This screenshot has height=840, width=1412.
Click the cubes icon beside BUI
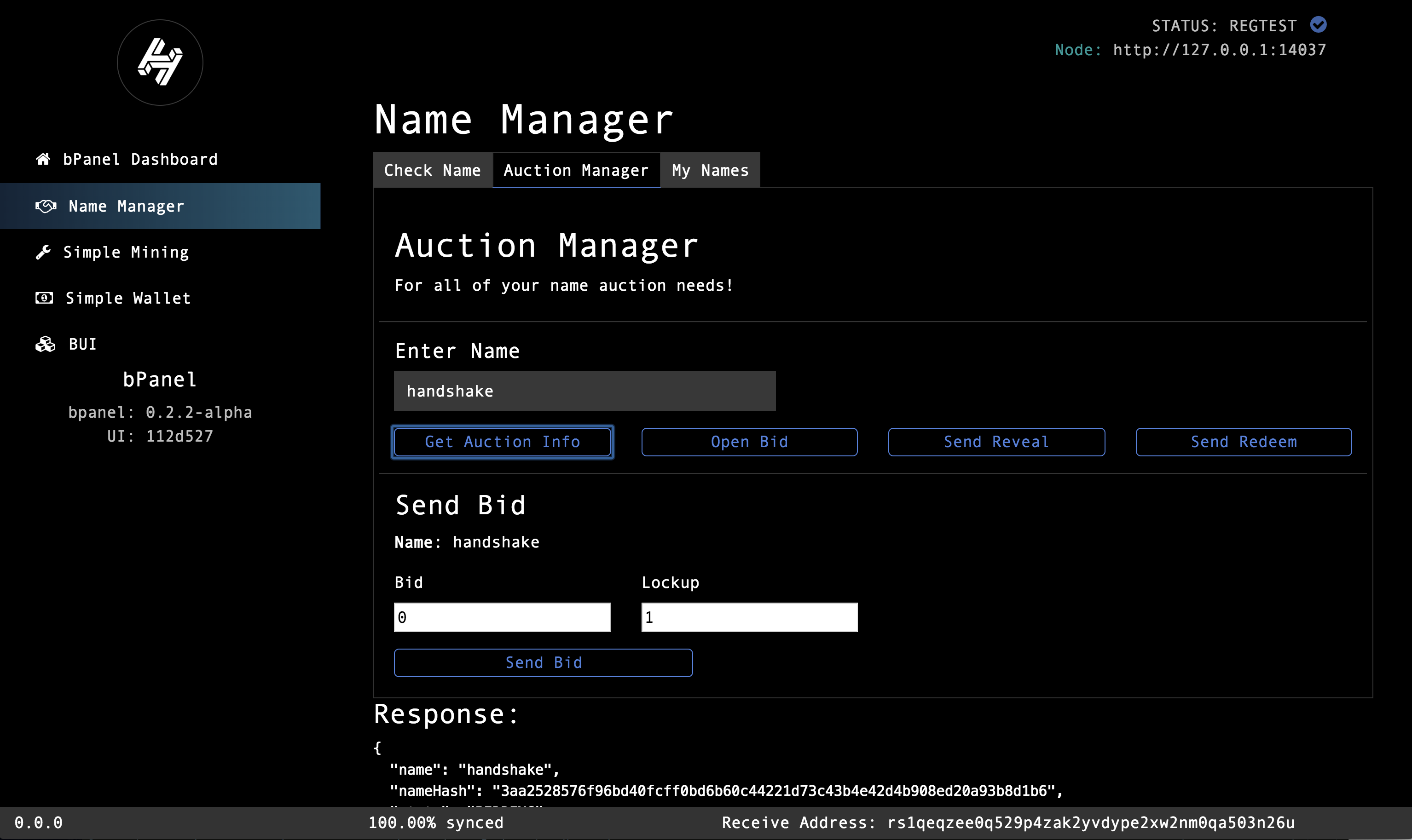[45, 344]
